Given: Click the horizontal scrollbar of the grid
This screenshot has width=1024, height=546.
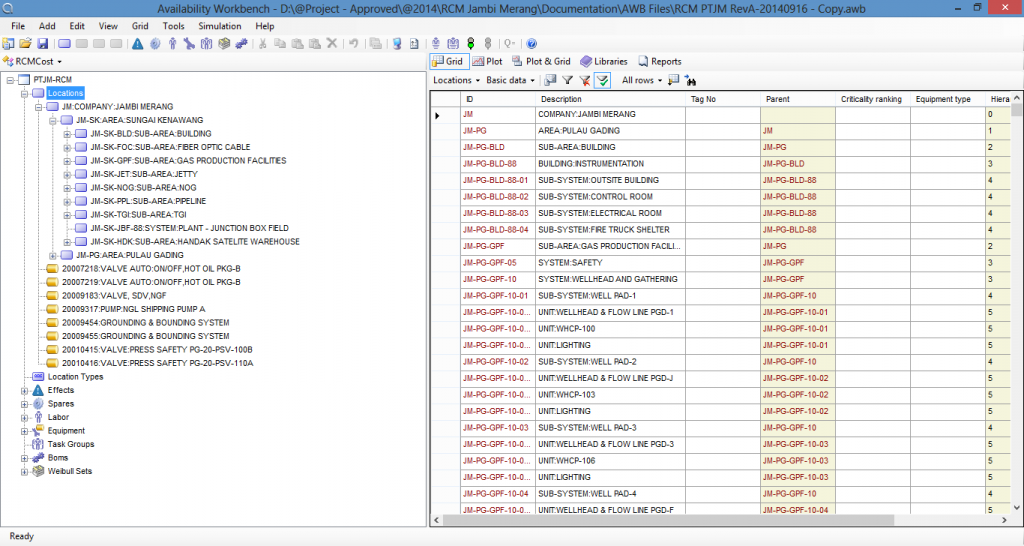Looking at the screenshot, I should [668, 521].
